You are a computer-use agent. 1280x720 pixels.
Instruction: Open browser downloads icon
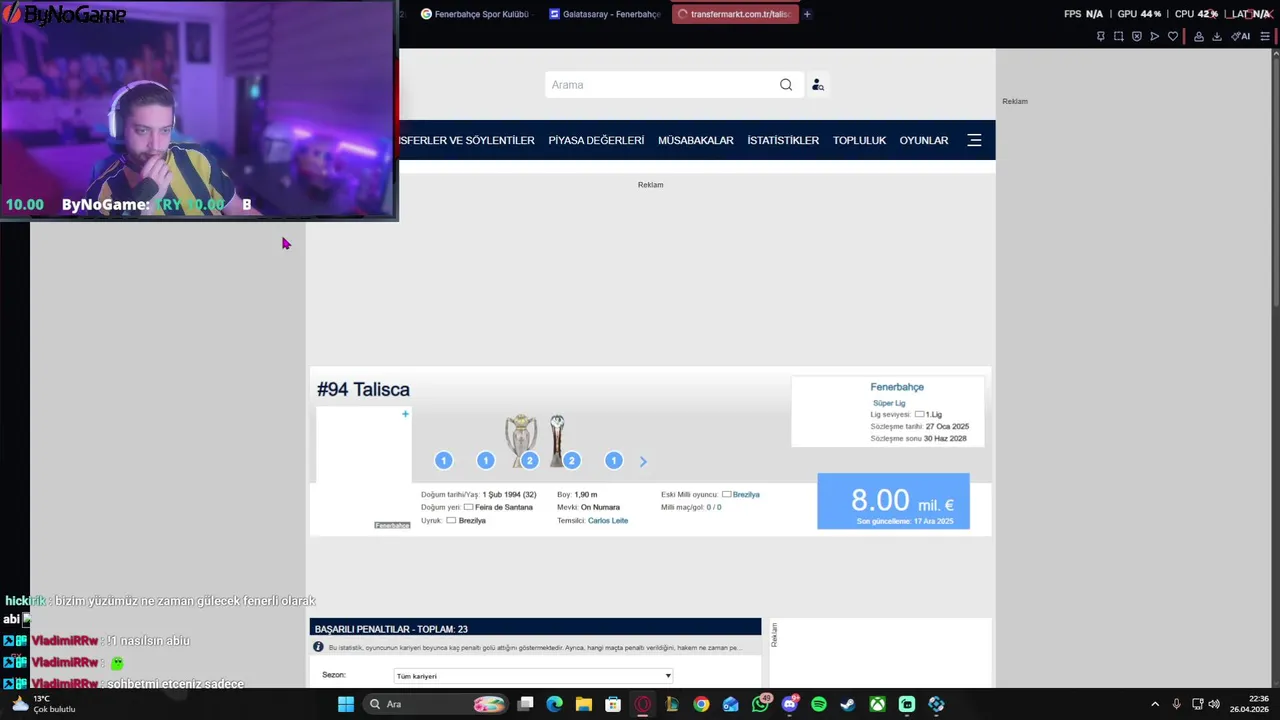[1217, 36]
